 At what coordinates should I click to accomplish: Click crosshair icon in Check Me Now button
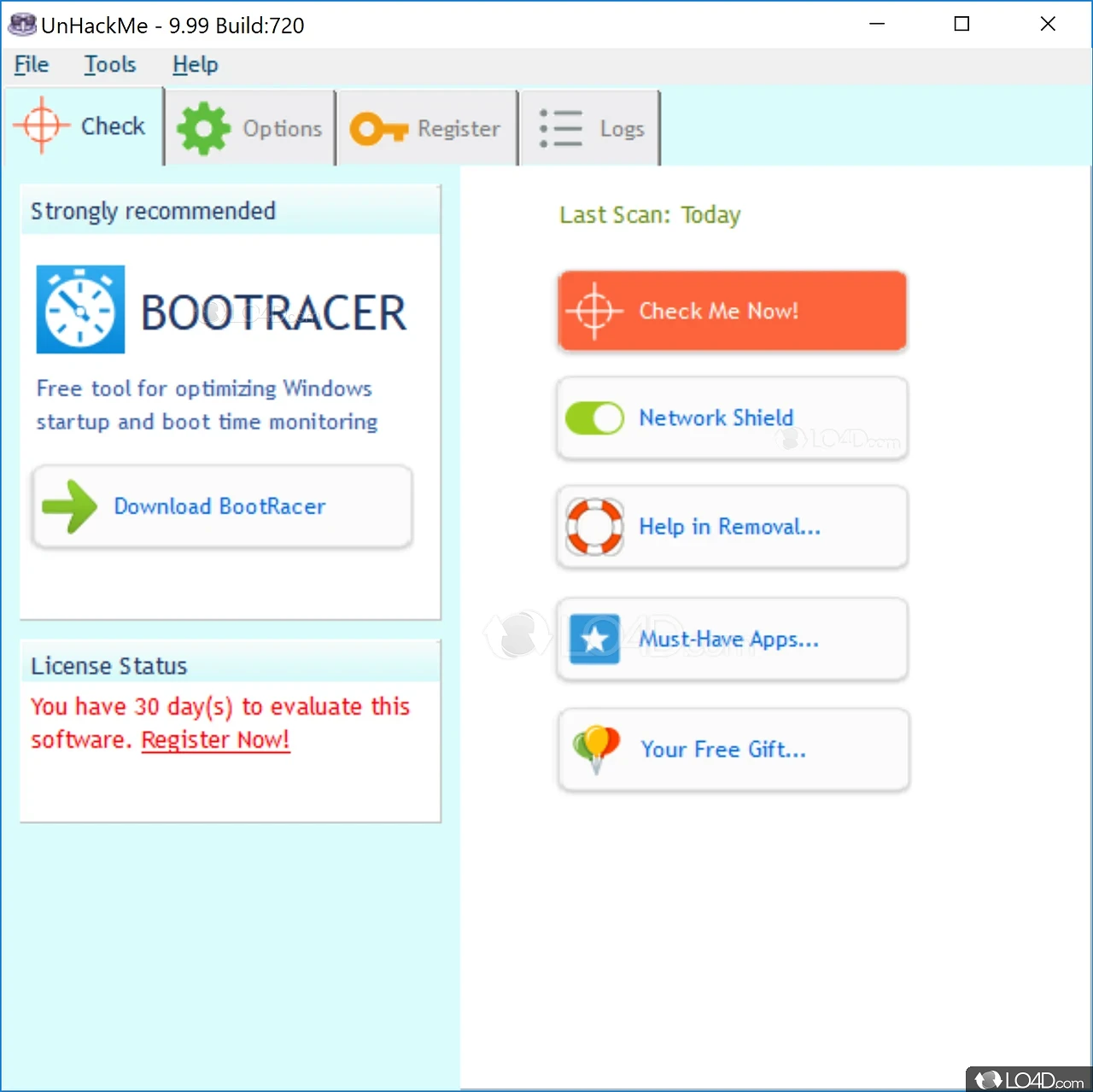coord(594,311)
